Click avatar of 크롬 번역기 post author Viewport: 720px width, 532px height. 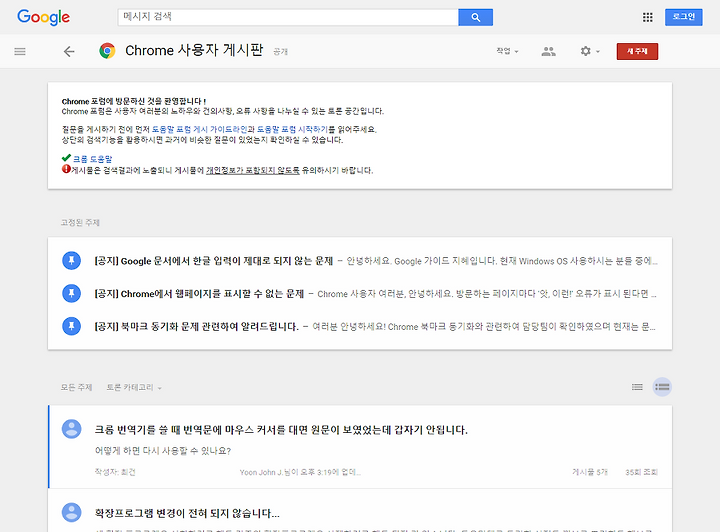coord(72,429)
